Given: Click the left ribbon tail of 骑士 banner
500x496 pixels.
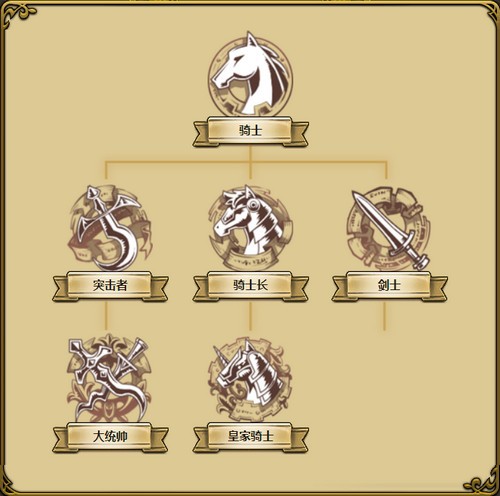Looking at the screenshot, I should [201, 134].
